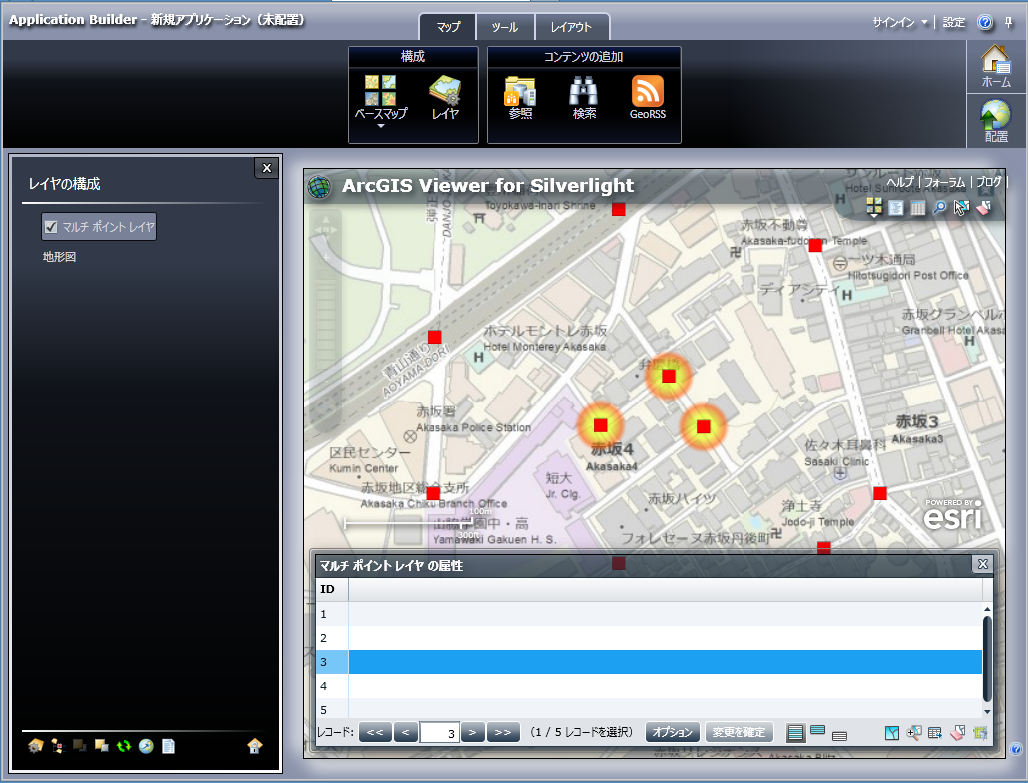
Task: Go to ホーム home button
Action: tap(996, 66)
